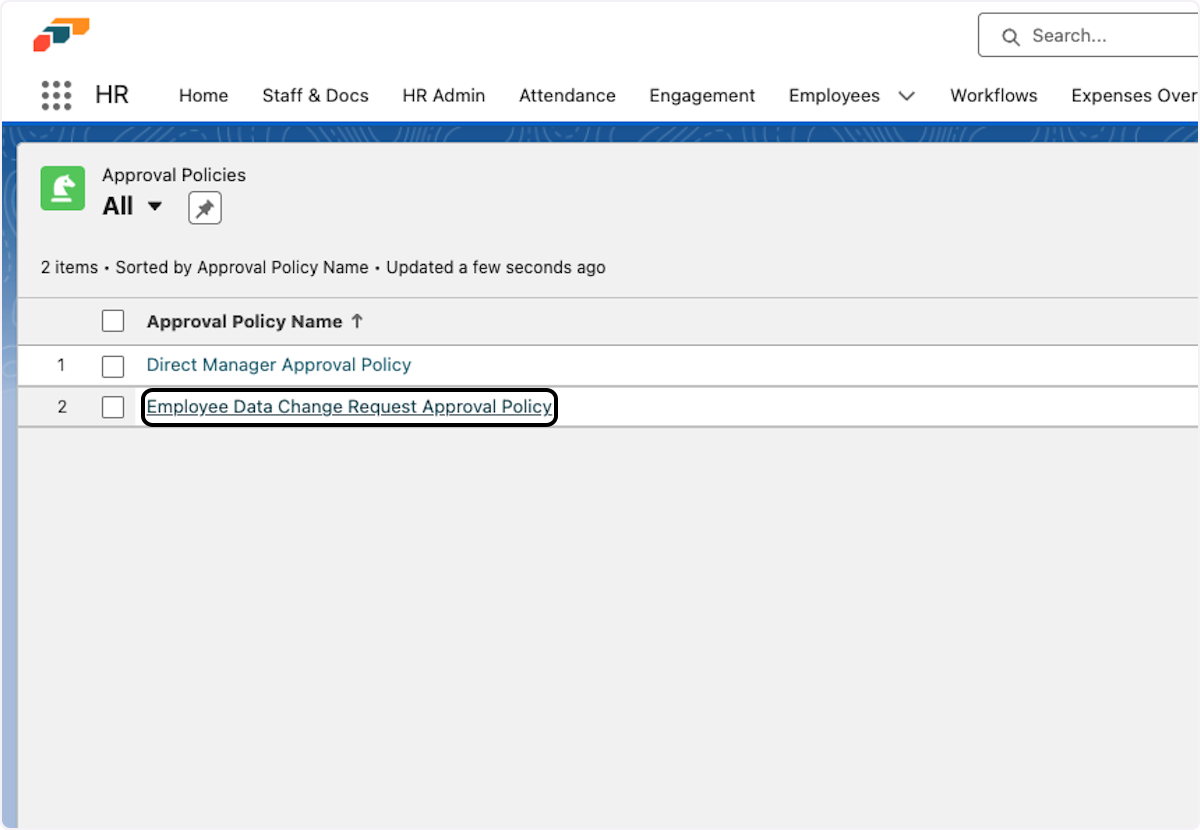Click the green Approval Policies object icon
This screenshot has height=830, width=1200.
tap(62, 188)
